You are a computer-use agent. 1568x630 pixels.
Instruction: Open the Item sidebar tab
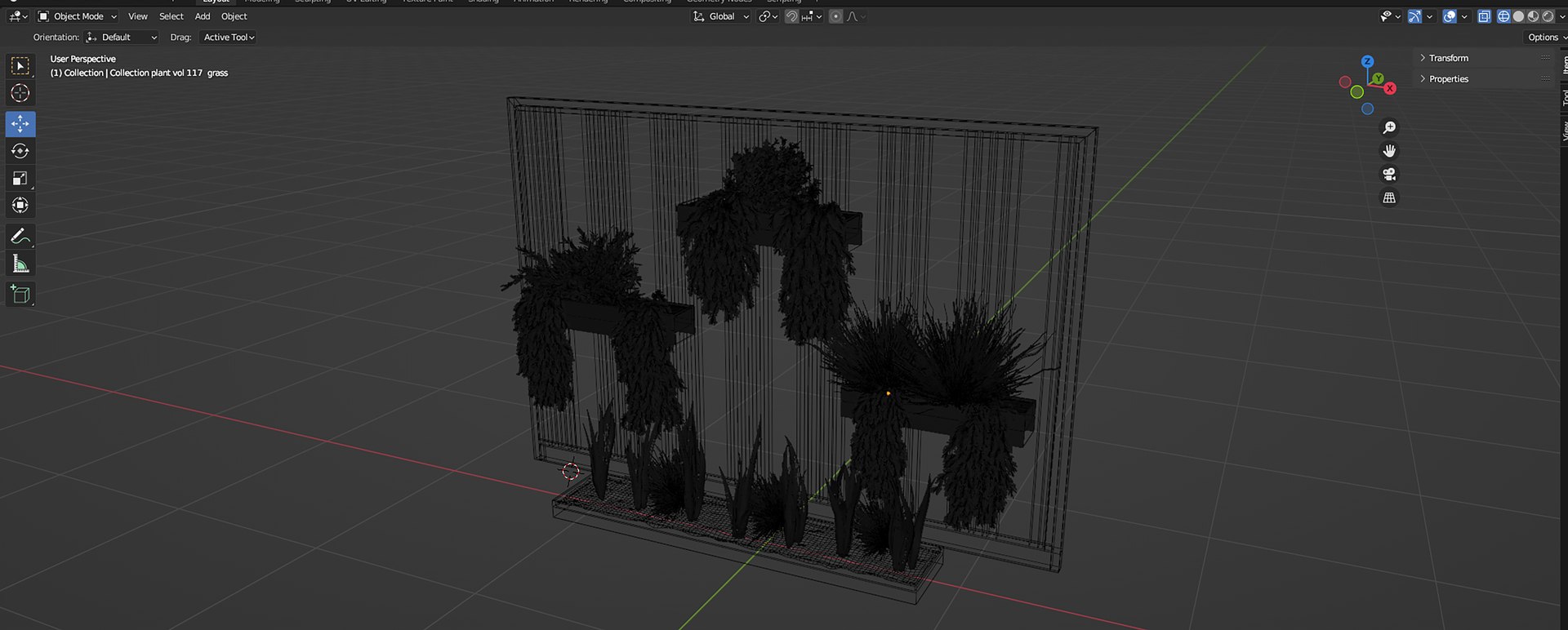click(1564, 65)
